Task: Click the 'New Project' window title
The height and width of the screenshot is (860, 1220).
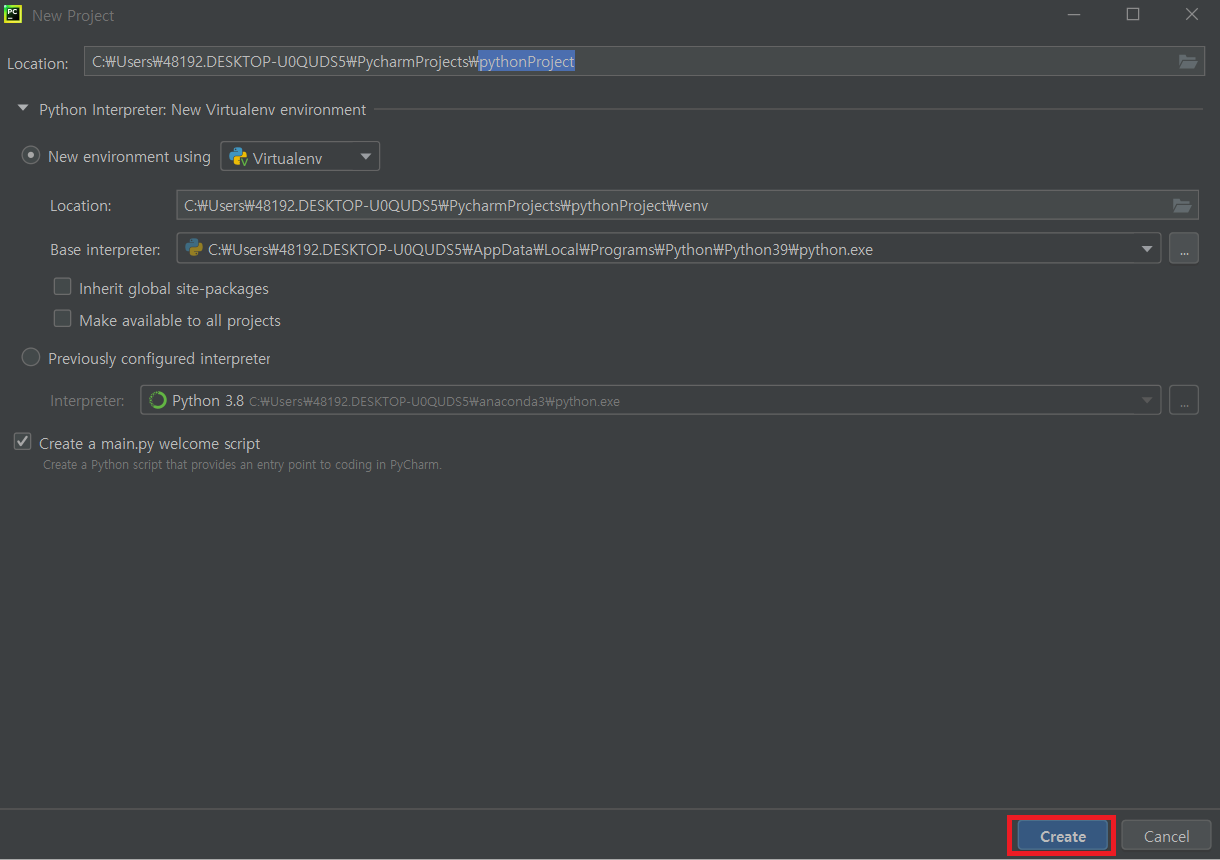Action: [73, 16]
